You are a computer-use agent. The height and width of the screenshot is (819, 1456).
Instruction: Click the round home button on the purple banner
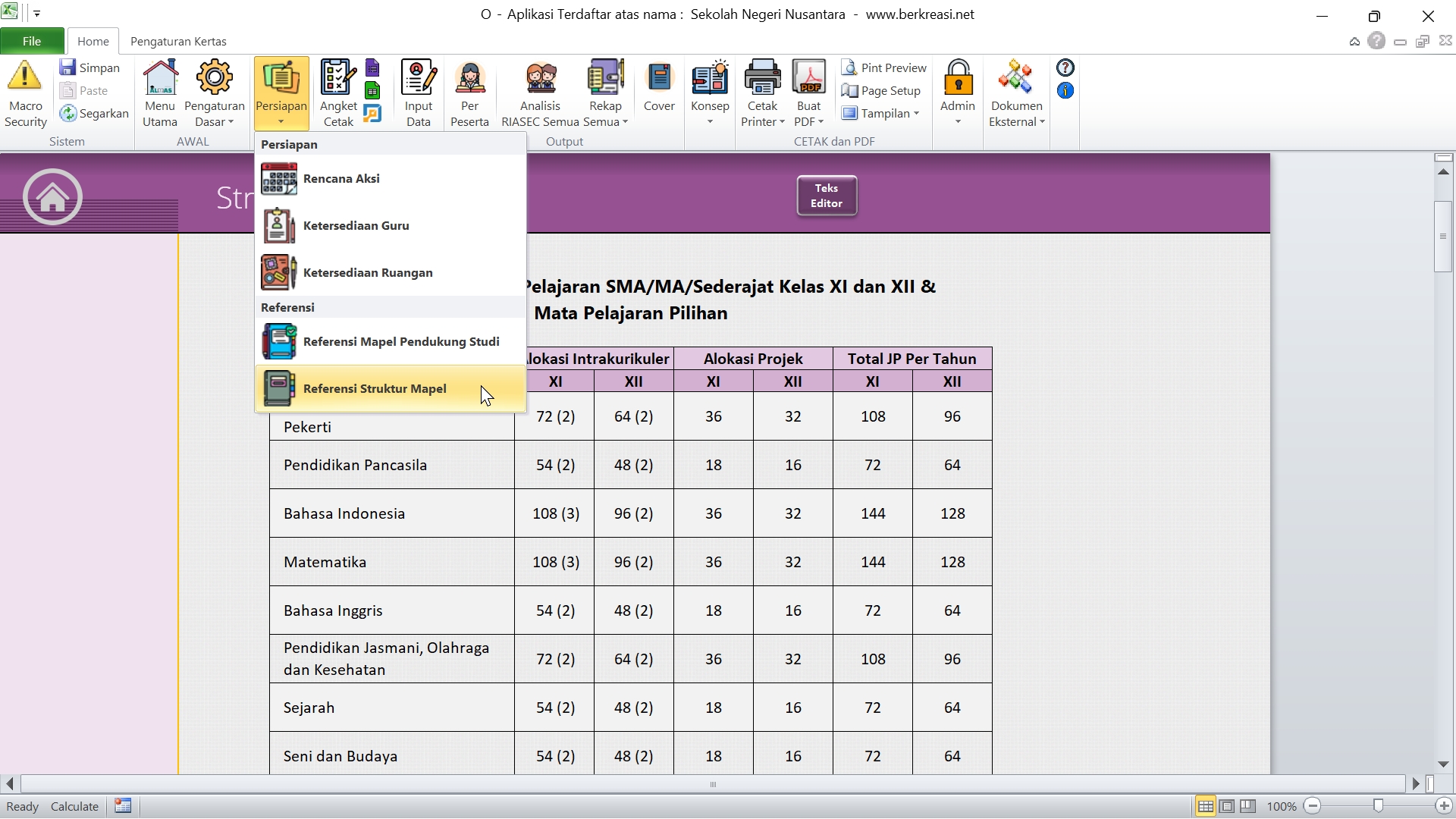[52, 197]
